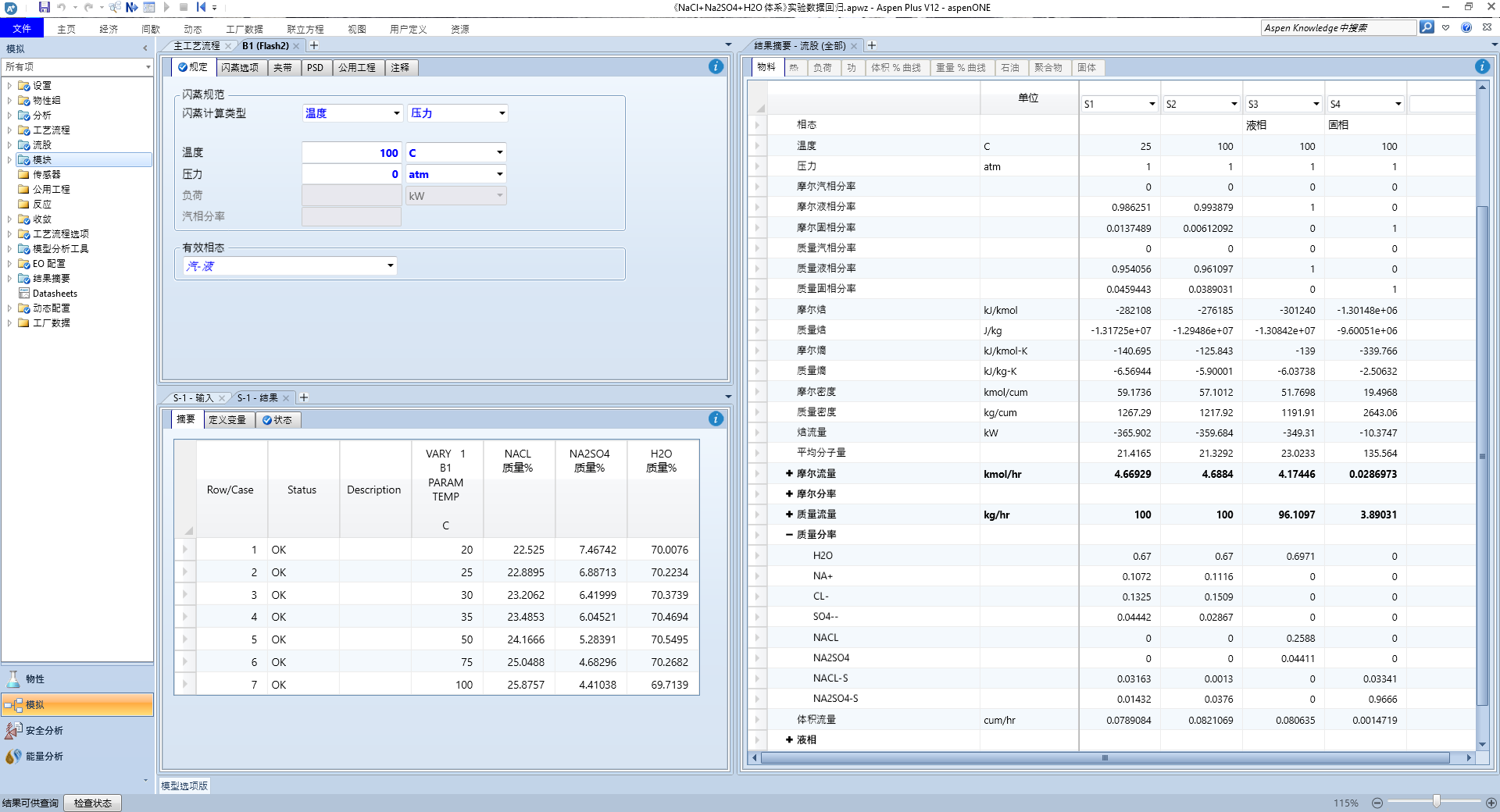The image size is (1500, 812).
Task: Switch to 公用工程 tab in B1 form
Action: (x=357, y=68)
